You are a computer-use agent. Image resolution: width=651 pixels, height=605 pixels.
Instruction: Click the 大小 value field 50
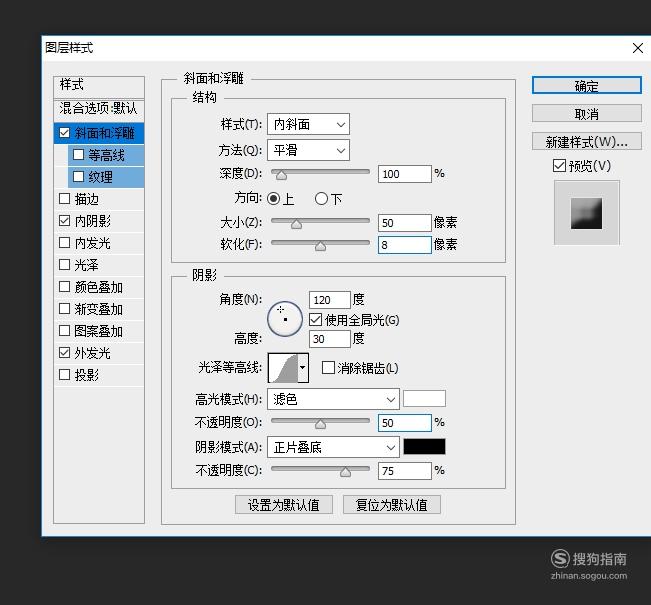405,223
